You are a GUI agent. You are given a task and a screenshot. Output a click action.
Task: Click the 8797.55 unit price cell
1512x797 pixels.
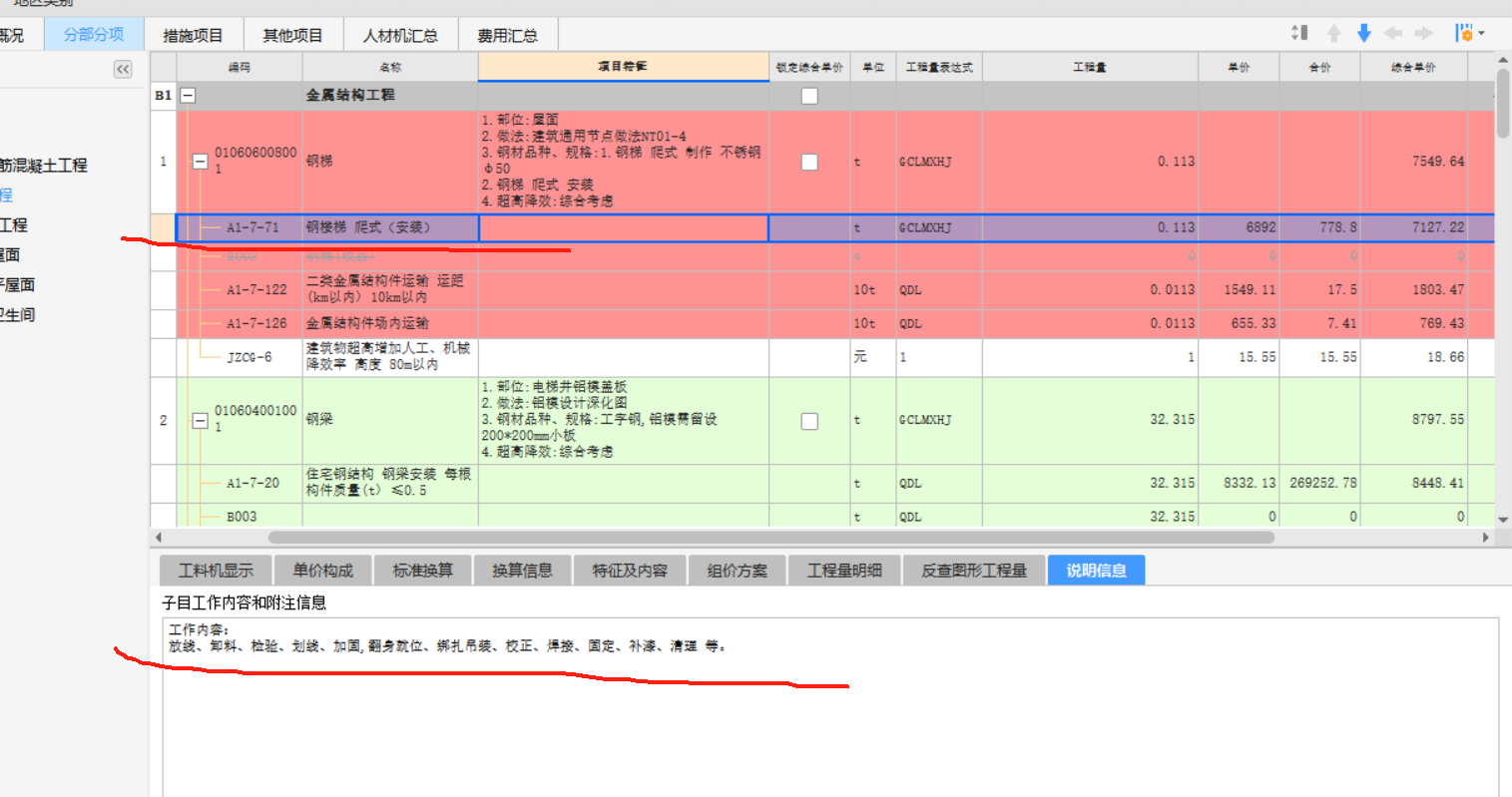click(x=1413, y=421)
